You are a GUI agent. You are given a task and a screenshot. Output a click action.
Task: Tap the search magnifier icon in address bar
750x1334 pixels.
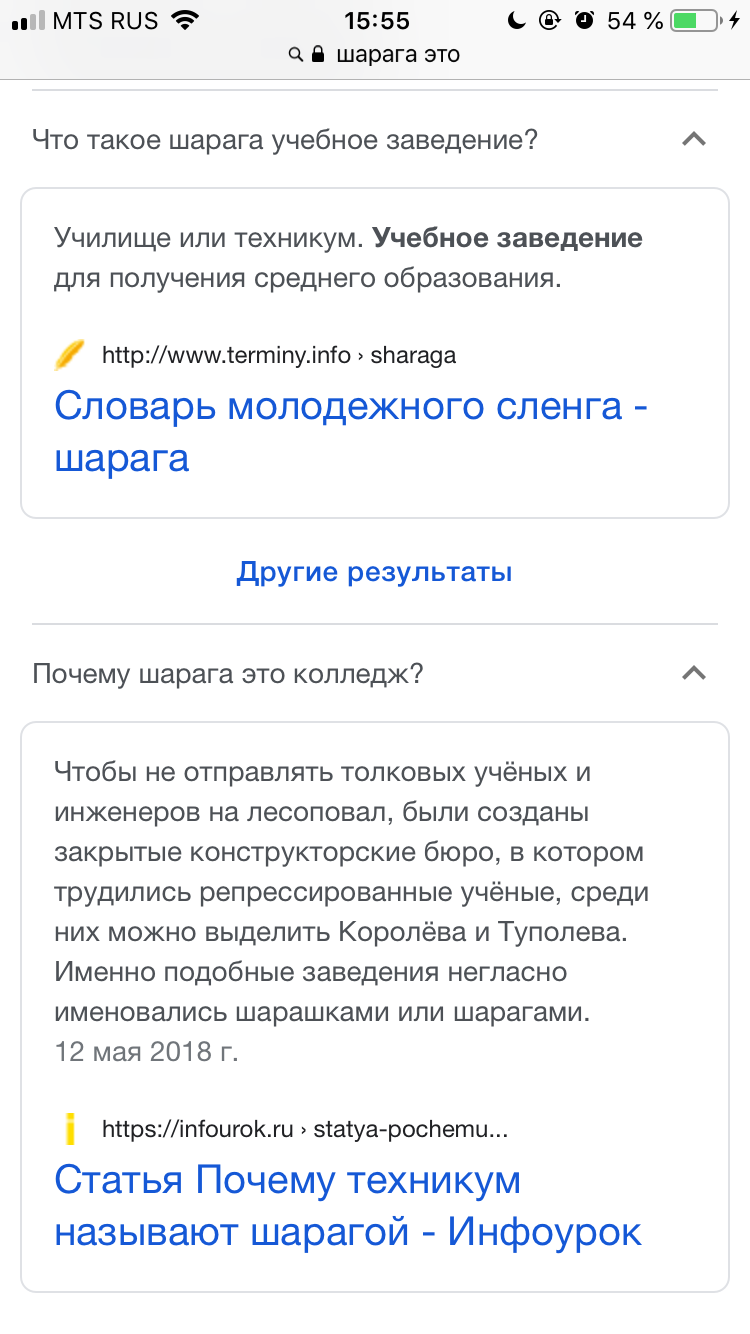coord(296,54)
